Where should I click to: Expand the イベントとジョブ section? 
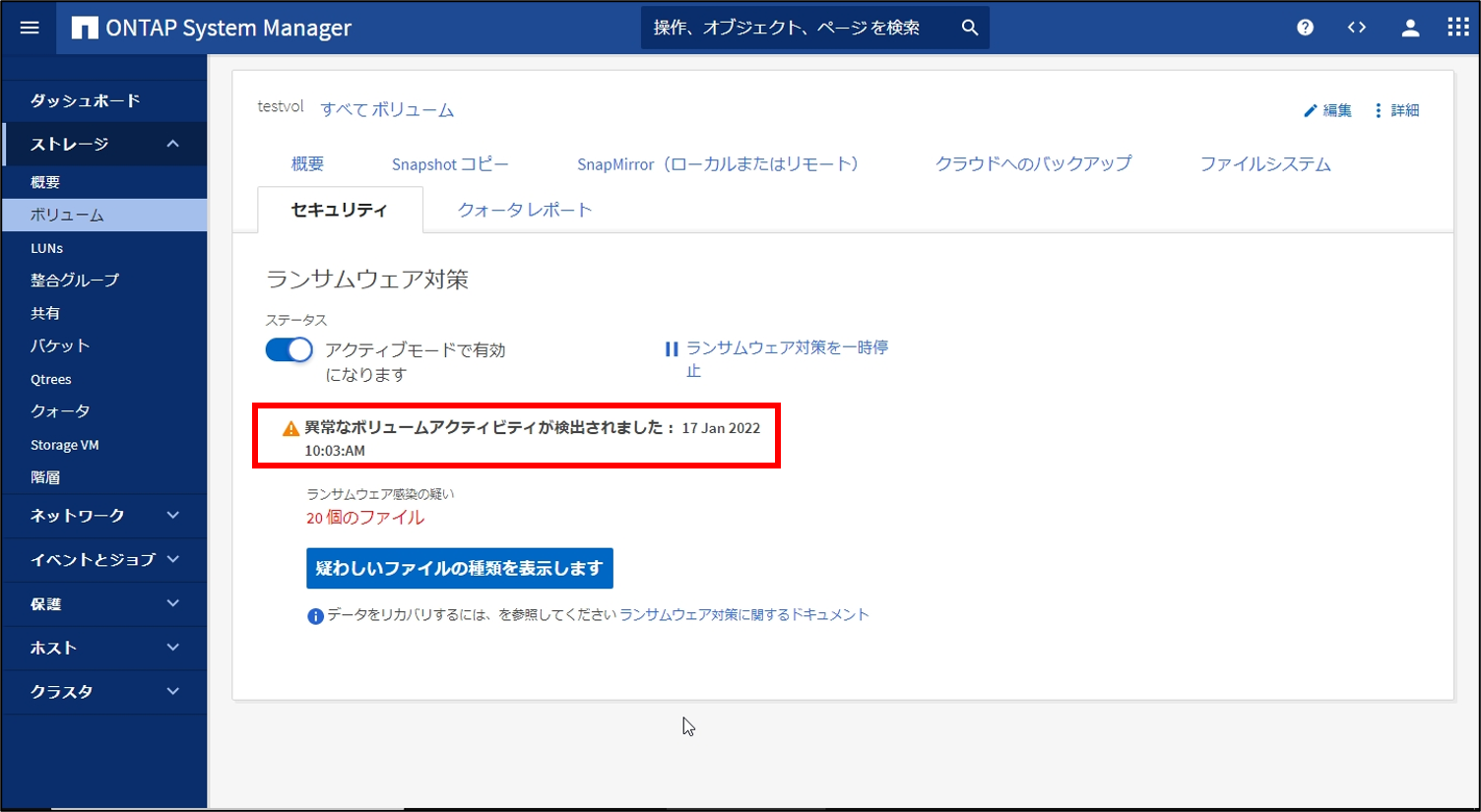tap(104, 560)
